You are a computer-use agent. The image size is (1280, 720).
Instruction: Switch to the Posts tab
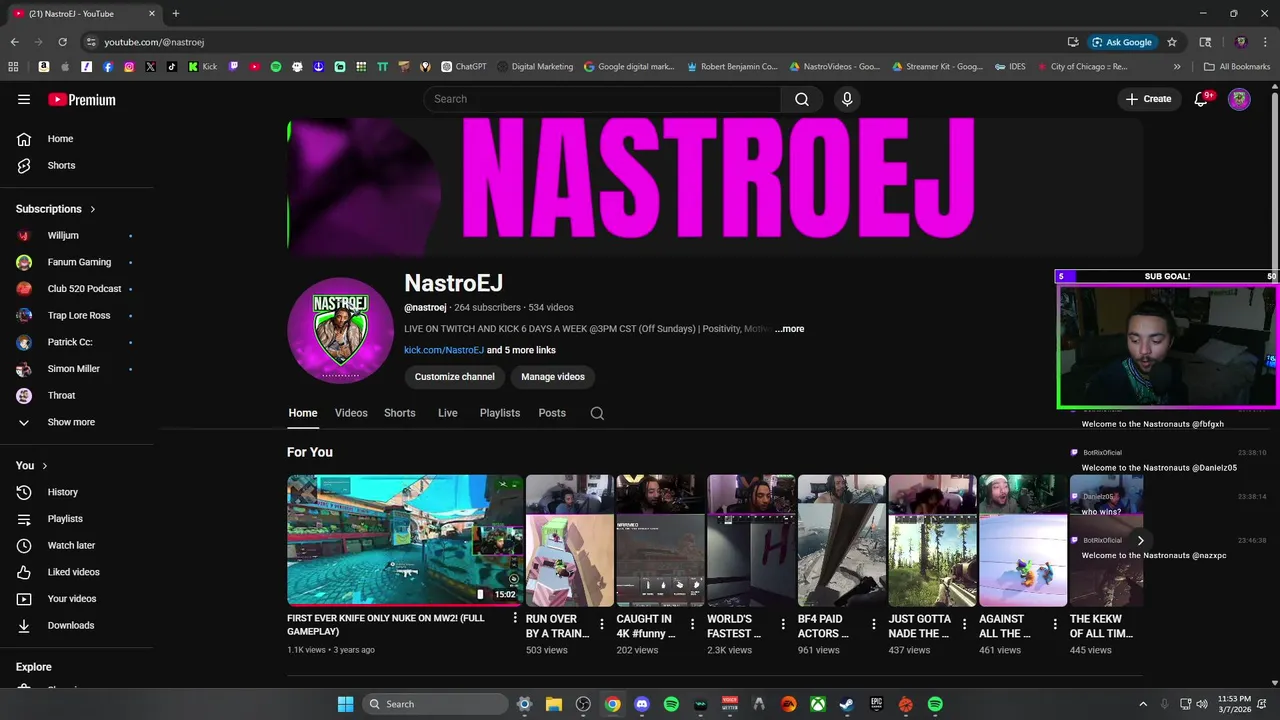click(552, 413)
